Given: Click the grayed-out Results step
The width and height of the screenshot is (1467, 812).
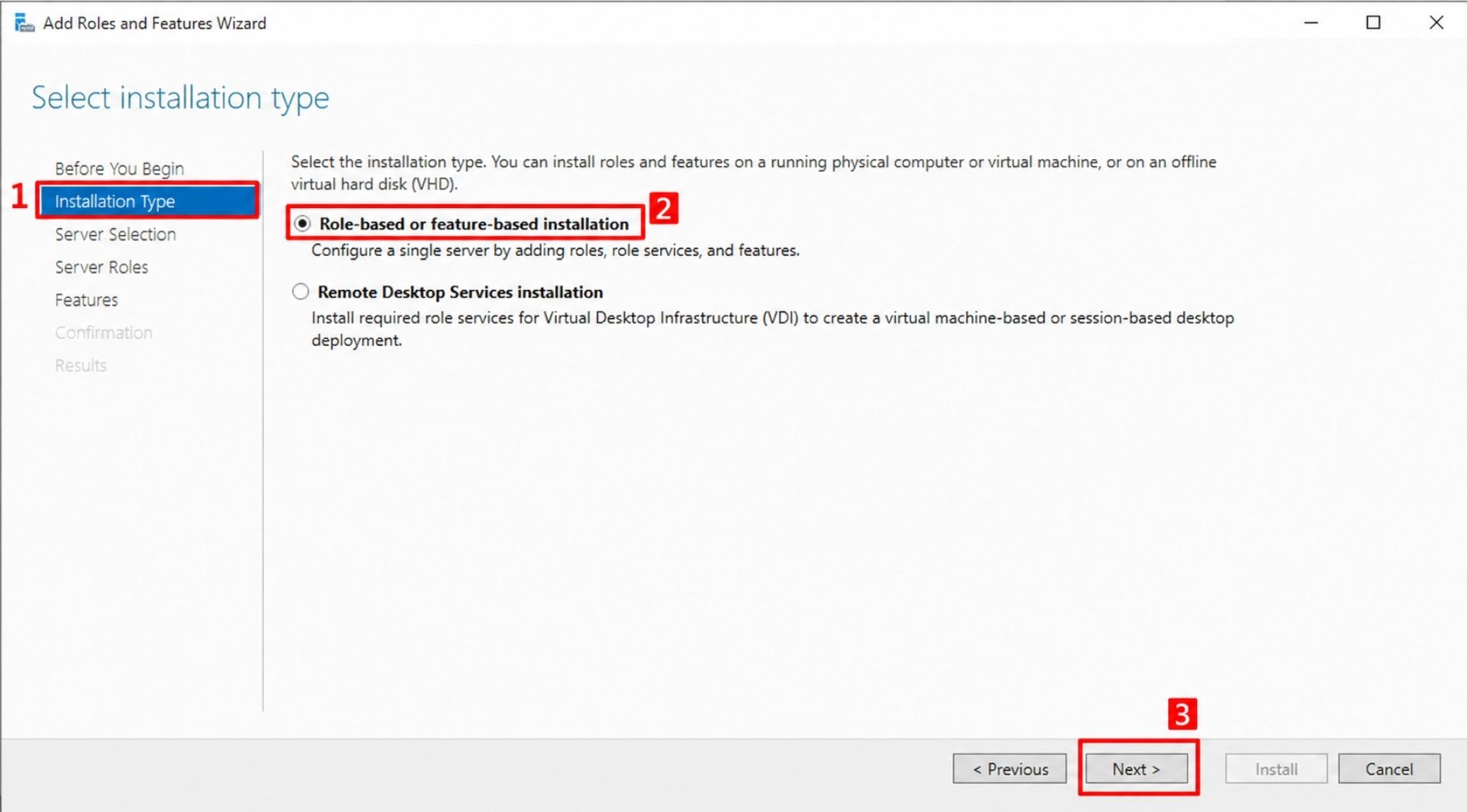Looking at the screenshot, I should coord(80,365).
